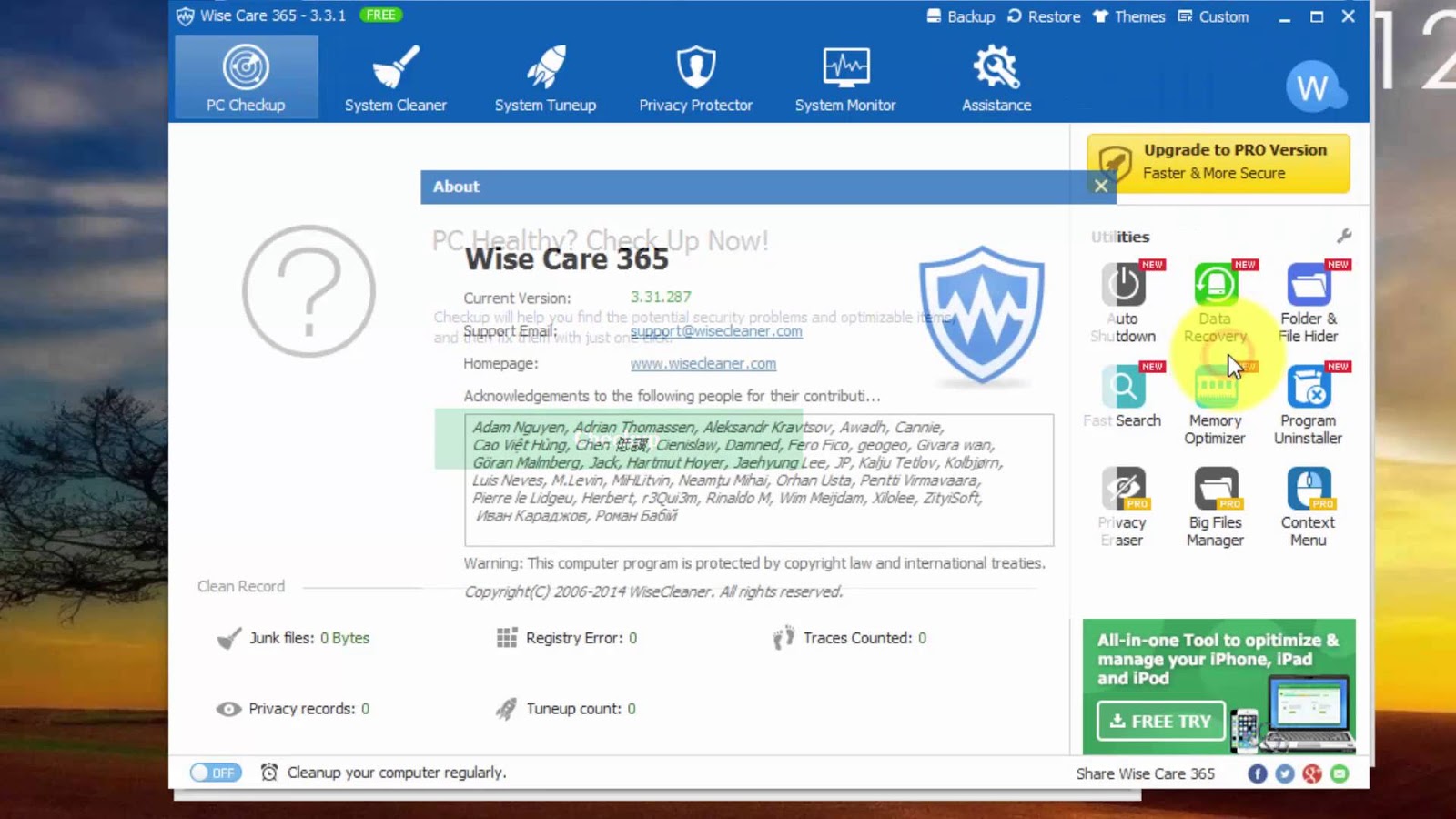Image resolution: width=1456 pixels, height=819 pixels.
Task: Open Context Menu utility
Action: (1308, 507)
